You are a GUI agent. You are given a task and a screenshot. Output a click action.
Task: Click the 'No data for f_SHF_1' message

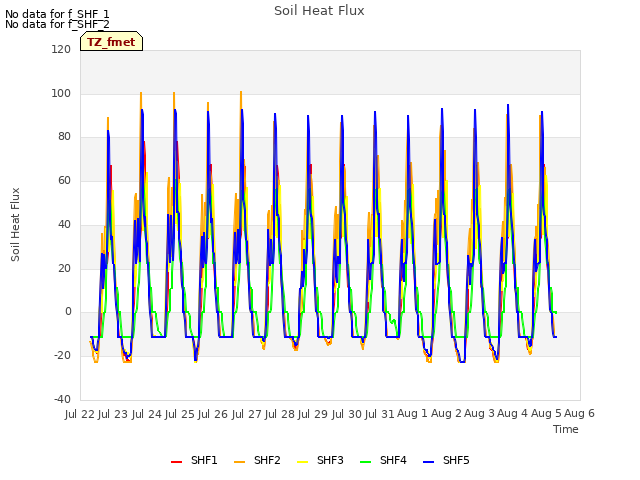[57, 14]
